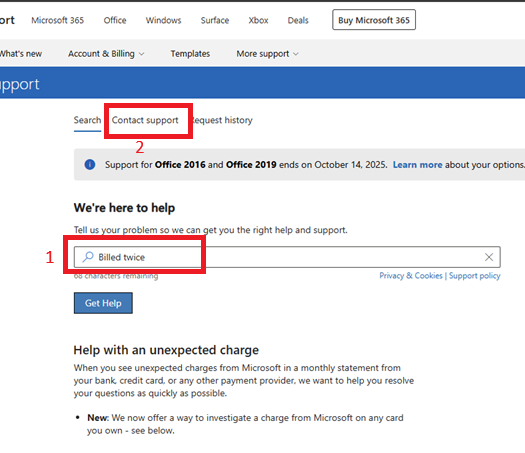Select the Search tab
The image size is (525, 453).
point(87,120)
